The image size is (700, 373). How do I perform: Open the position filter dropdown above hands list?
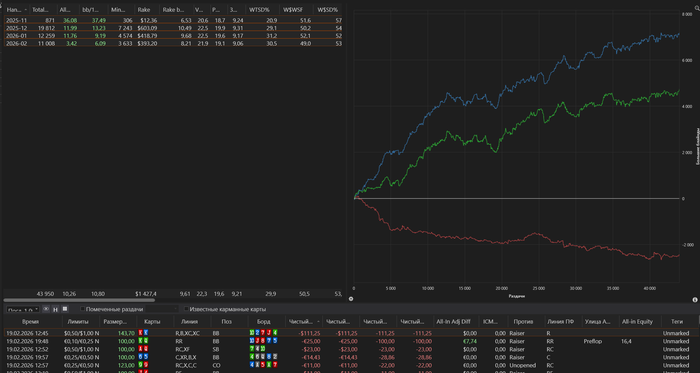pyautogui.click(x=22, y=309)
